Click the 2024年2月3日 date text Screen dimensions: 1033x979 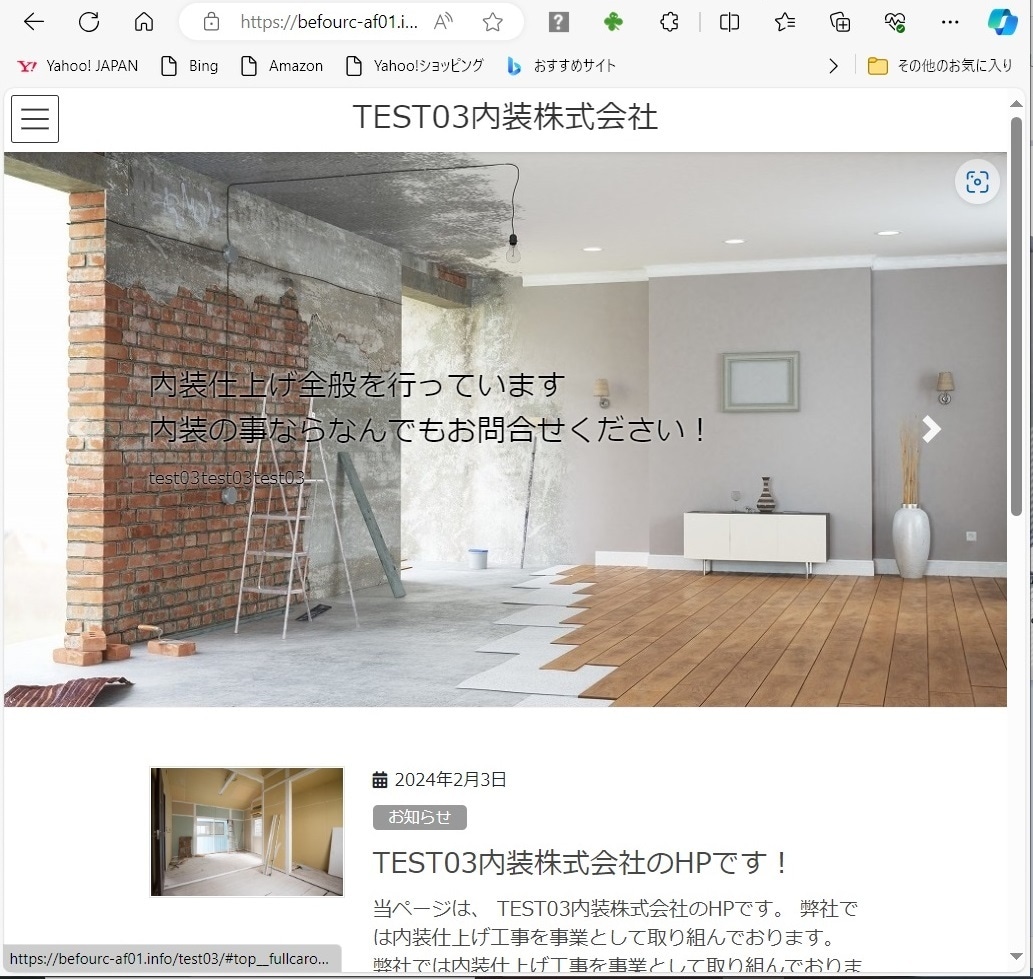pos(451,780)
